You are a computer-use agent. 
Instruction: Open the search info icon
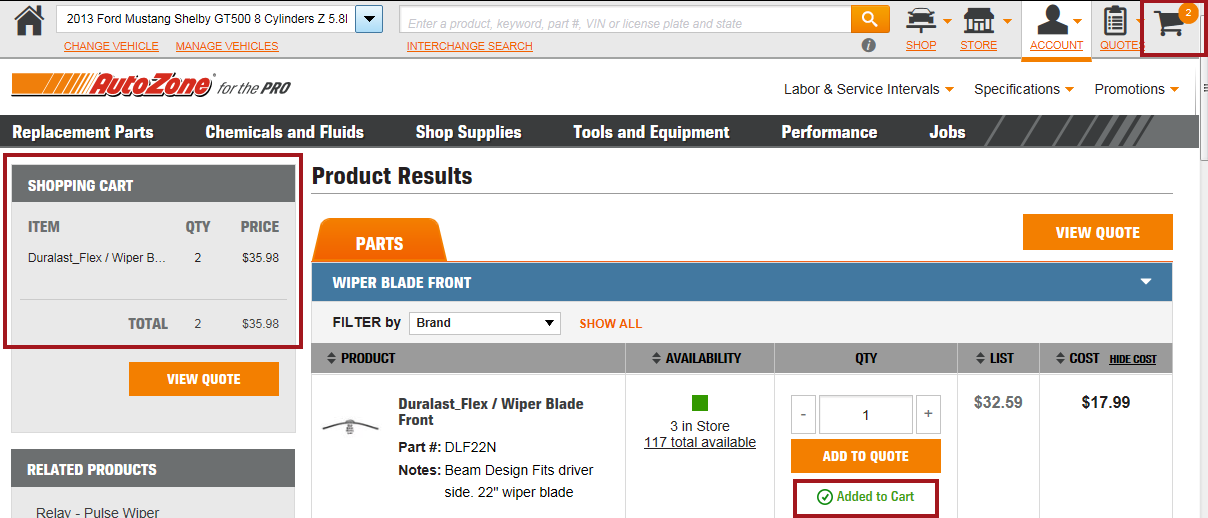pos(868,45)
